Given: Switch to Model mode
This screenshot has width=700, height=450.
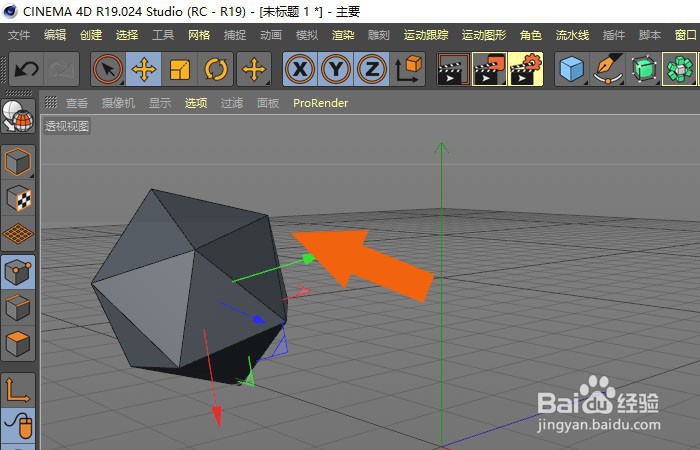Looking at the screenshot, I should coord(18,162).
